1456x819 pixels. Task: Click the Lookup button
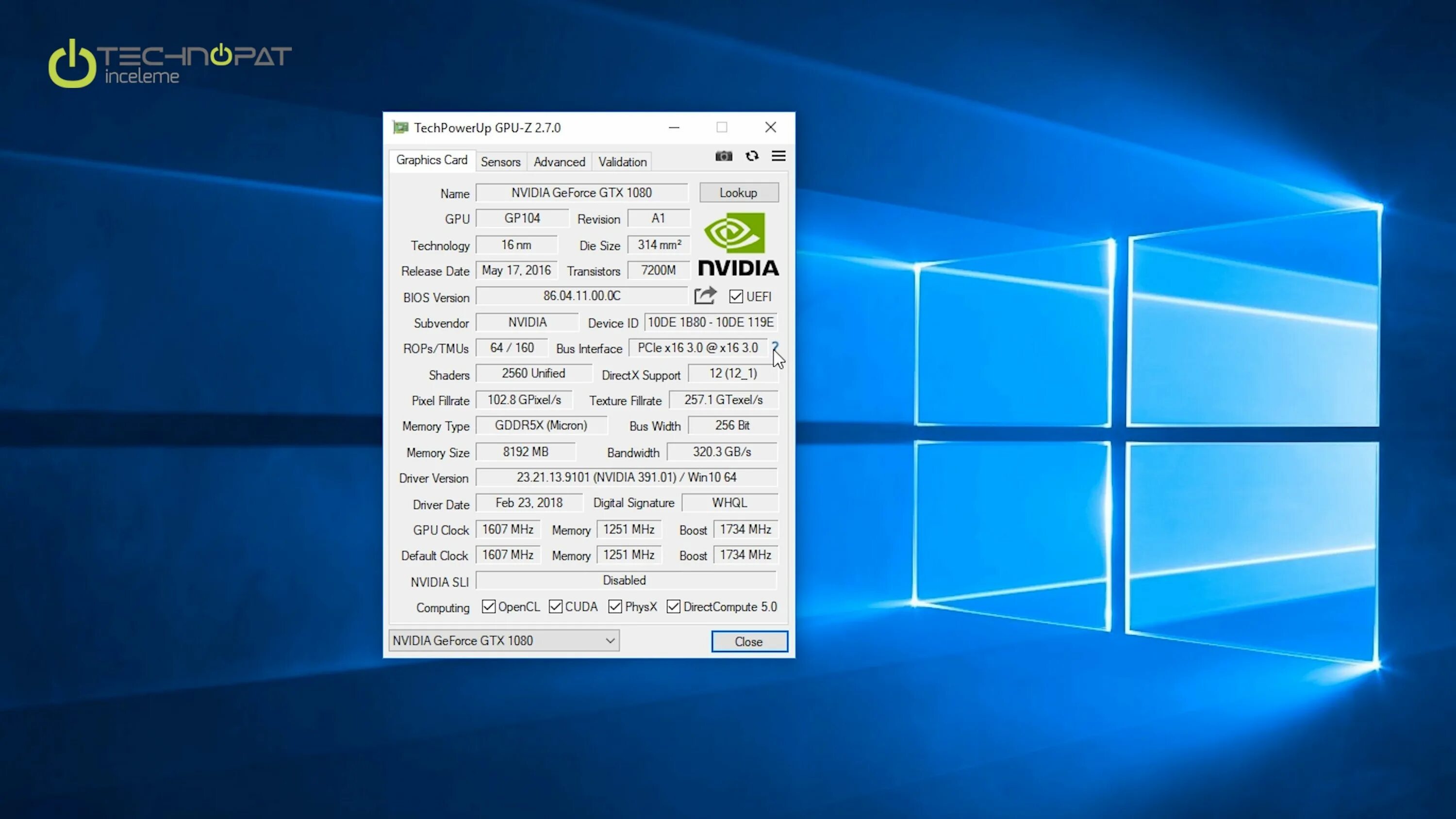[x=739, y=193]
